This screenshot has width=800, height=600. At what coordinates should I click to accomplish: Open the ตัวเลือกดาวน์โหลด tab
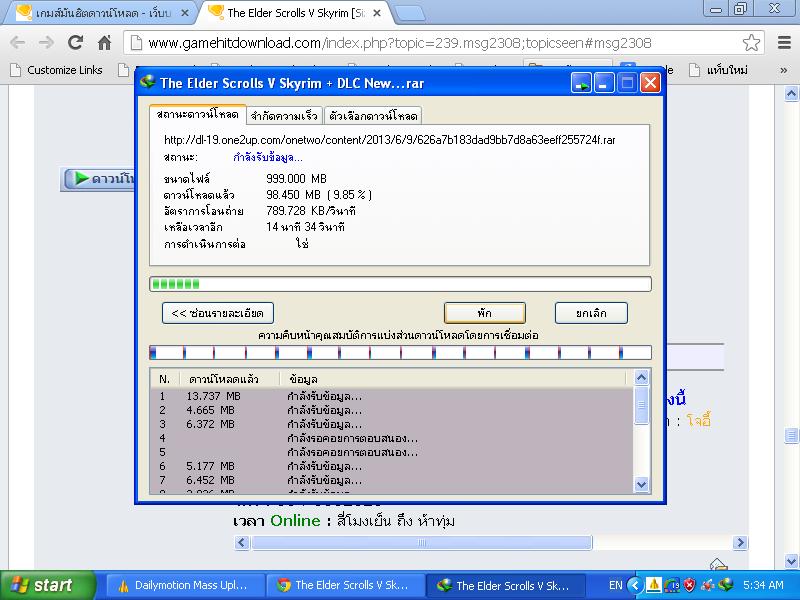[373, 116]
